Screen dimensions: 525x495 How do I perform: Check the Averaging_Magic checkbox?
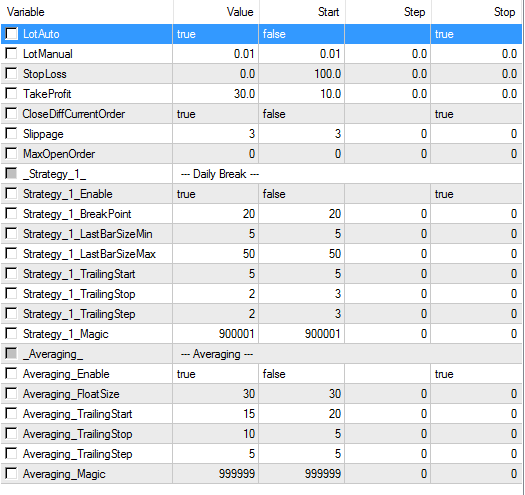coord(11,474)
